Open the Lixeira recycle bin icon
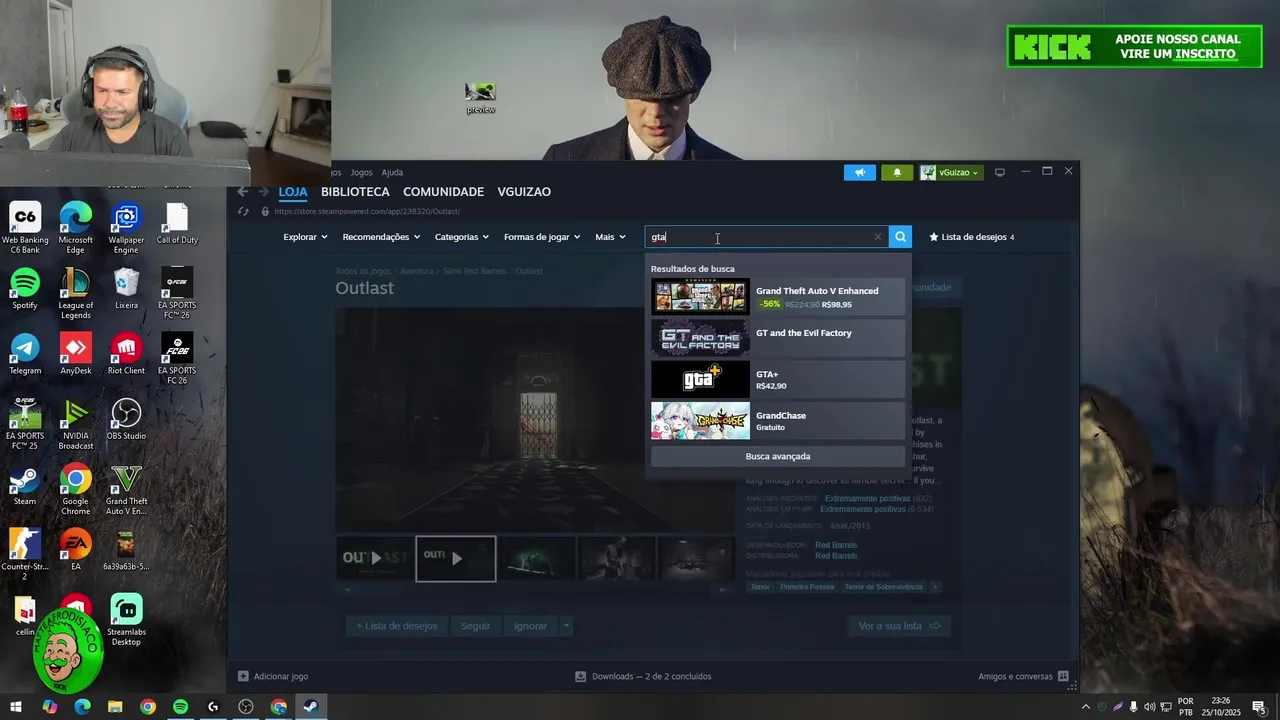Viewport: 1280px width, 720px height. (x=126, y=289)
